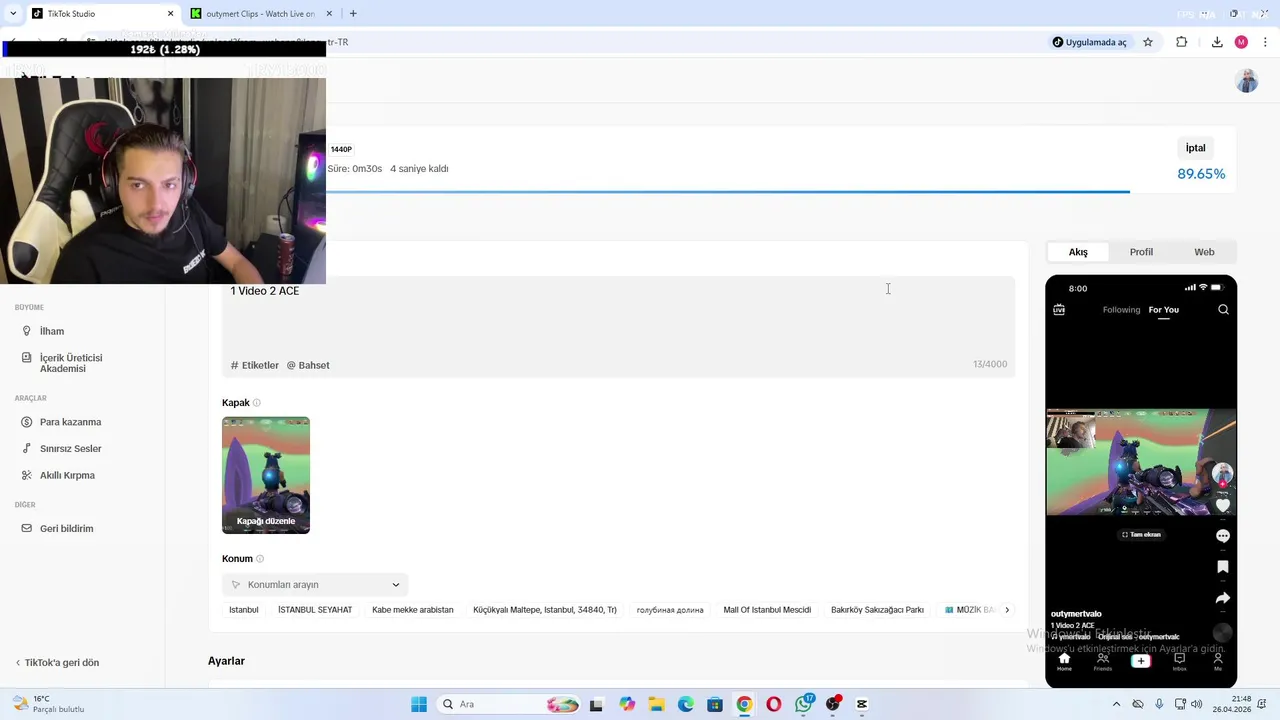Open browser downloads
Viewport: 1280px width, 720px height.
click(x=1217, y=42)
